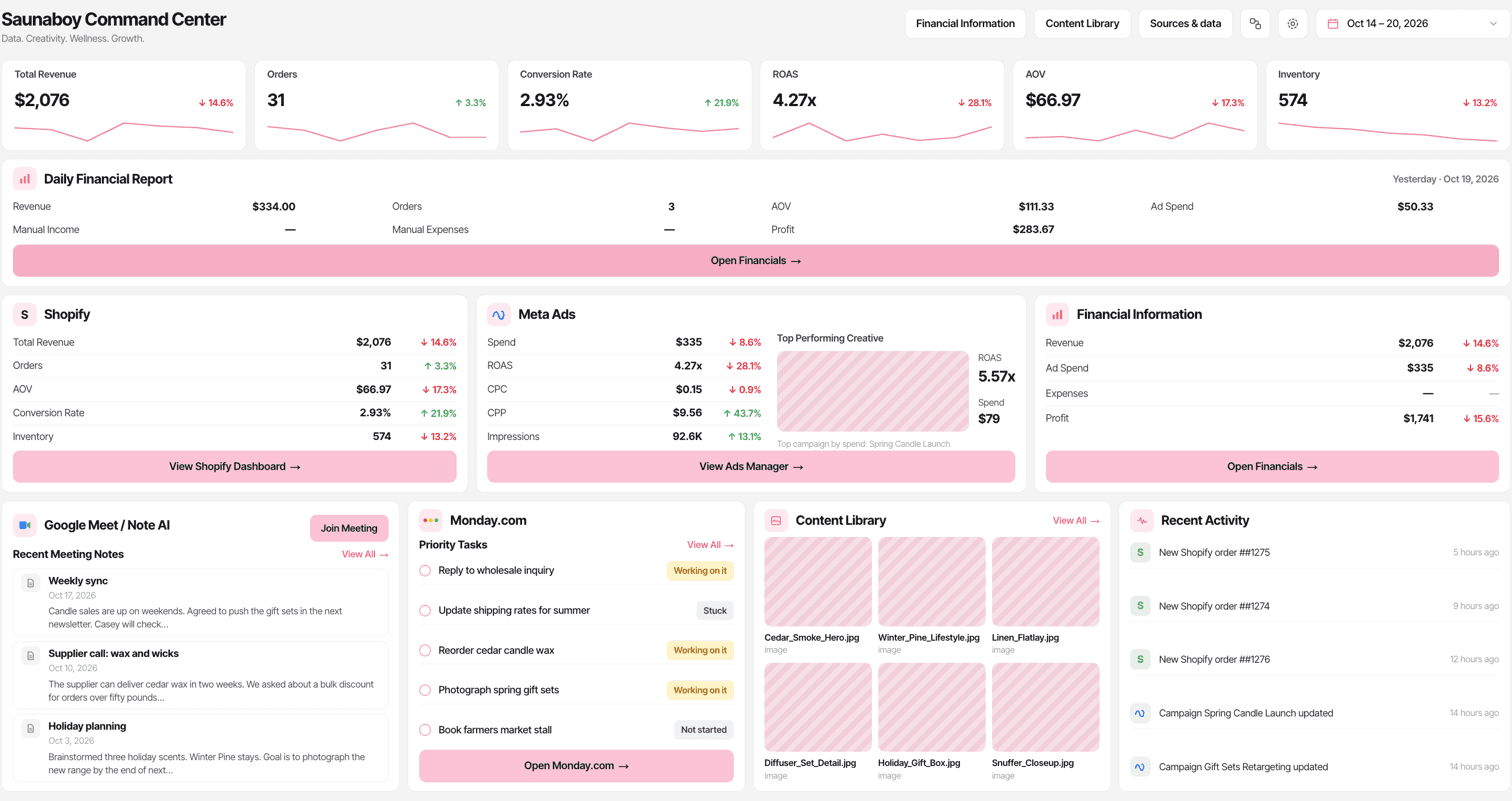Viewport: 1512px width, 801px height.
Task: Click the Total Revenue KPI card at top
Action: coord(124,106)
